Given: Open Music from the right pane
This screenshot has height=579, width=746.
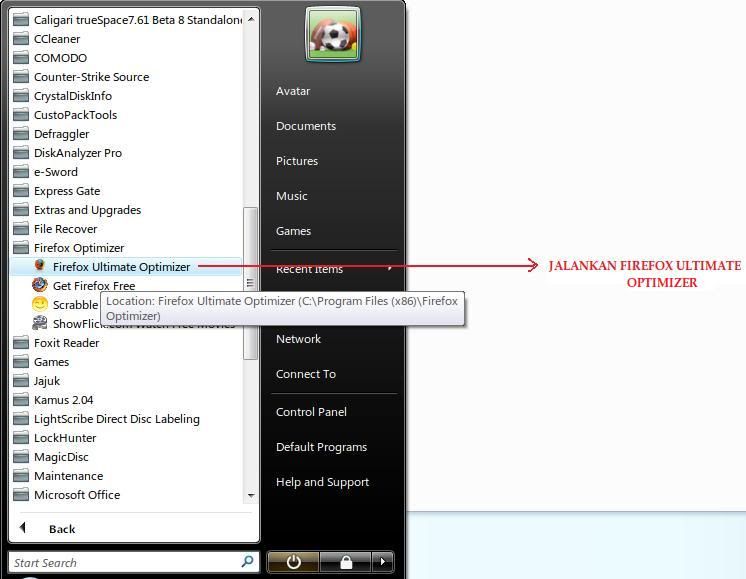Looking at the screenshot, I should (x=292, y=196).
